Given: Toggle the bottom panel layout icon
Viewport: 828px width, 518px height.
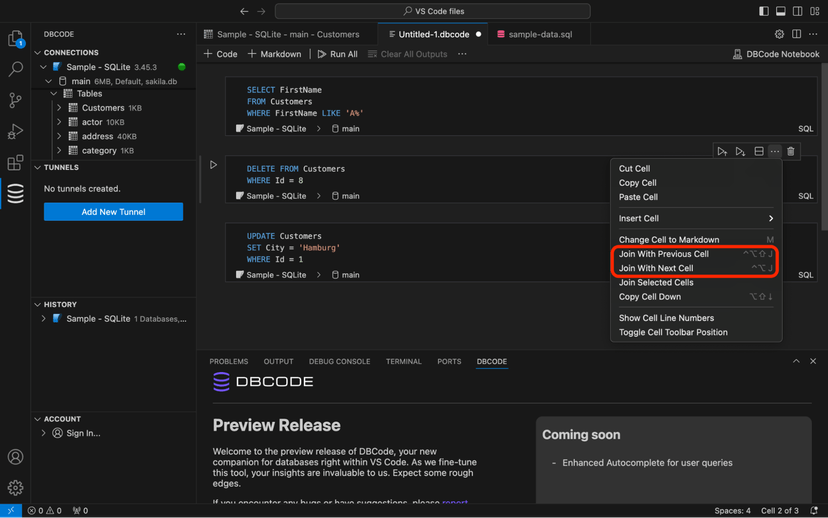Looking at the screenshot, I should pyautogui.click(x=780, y=11).
